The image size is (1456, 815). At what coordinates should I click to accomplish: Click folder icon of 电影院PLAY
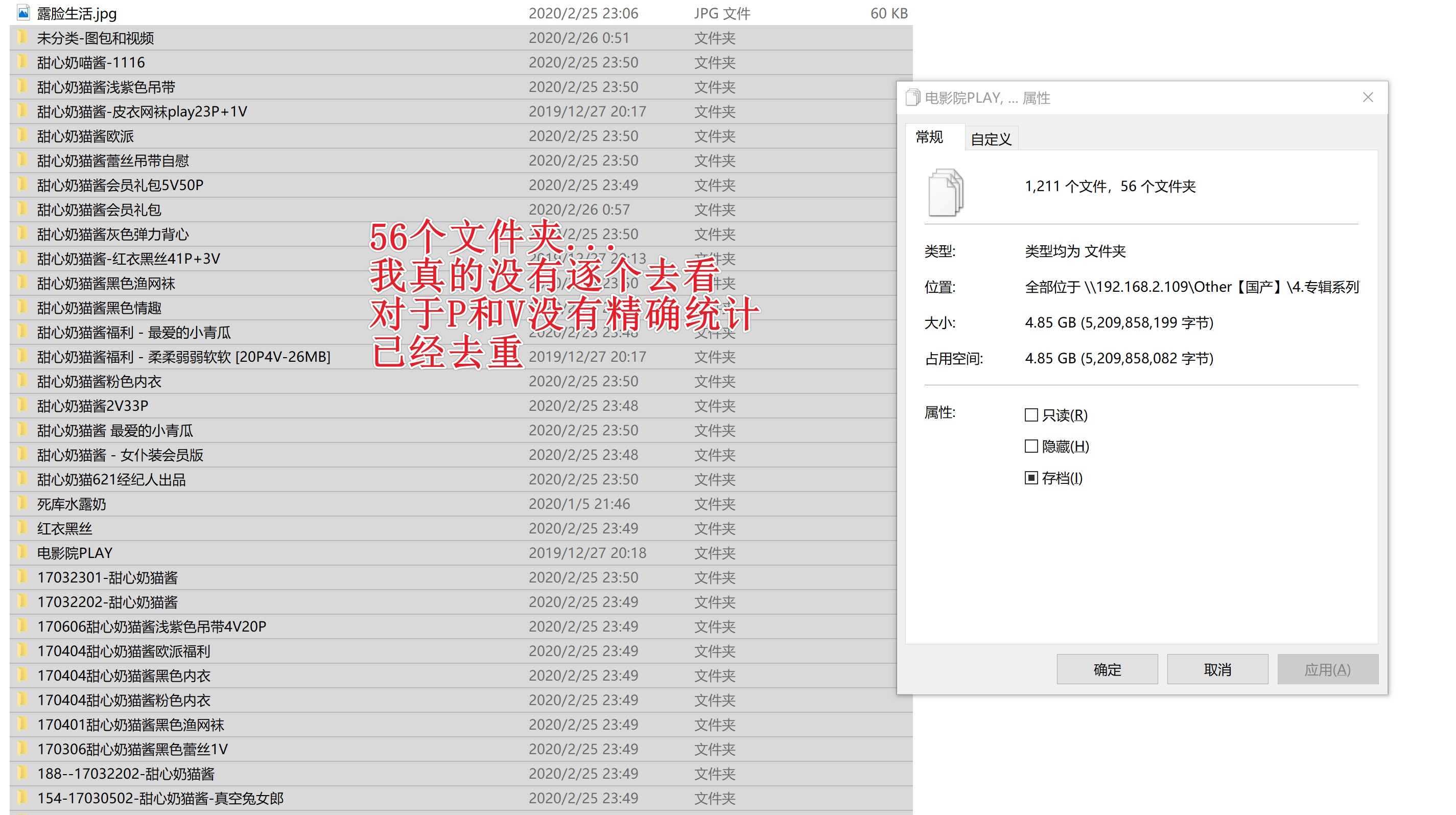(23, 552)
